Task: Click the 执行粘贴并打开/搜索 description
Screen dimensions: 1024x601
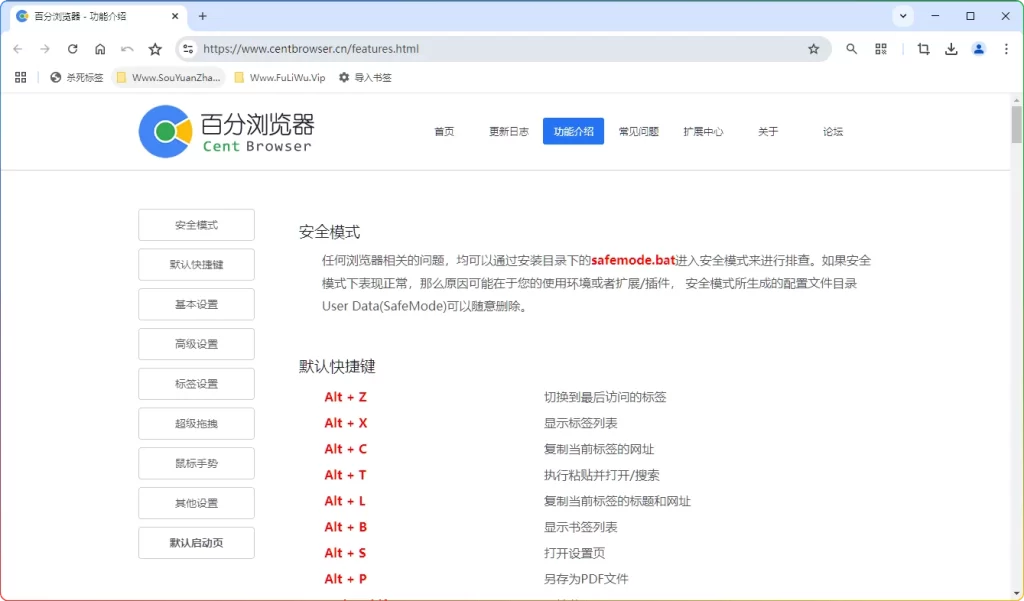Action: 601,475
